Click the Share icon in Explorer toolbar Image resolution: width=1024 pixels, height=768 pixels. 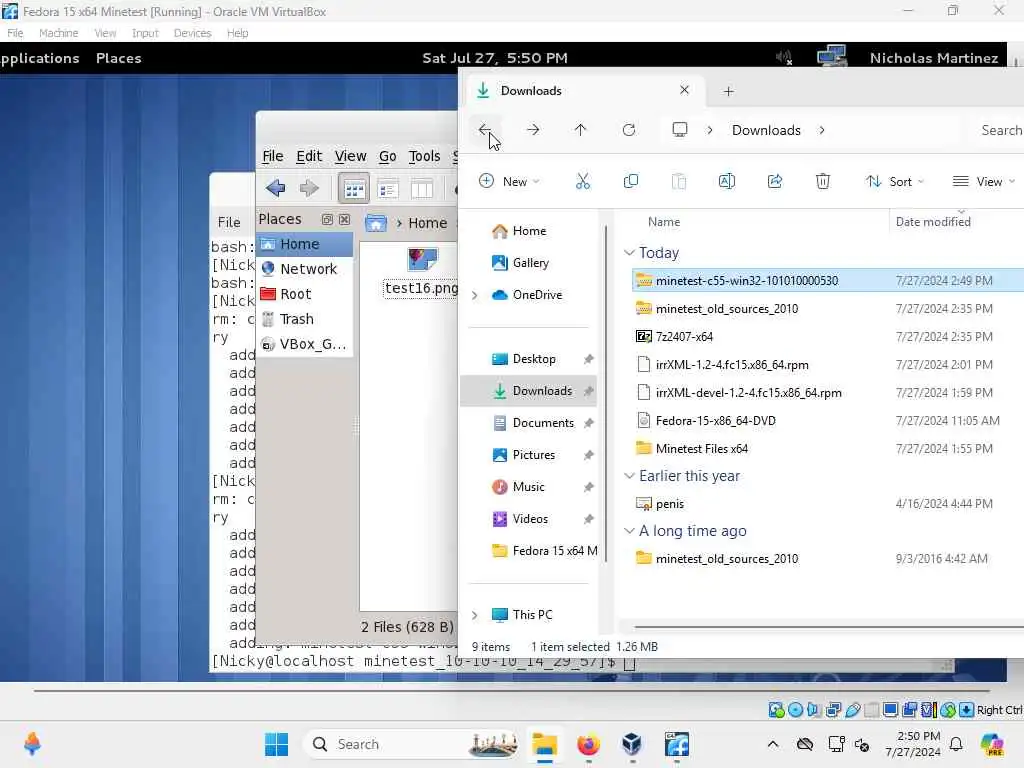(x=775, y=181)
